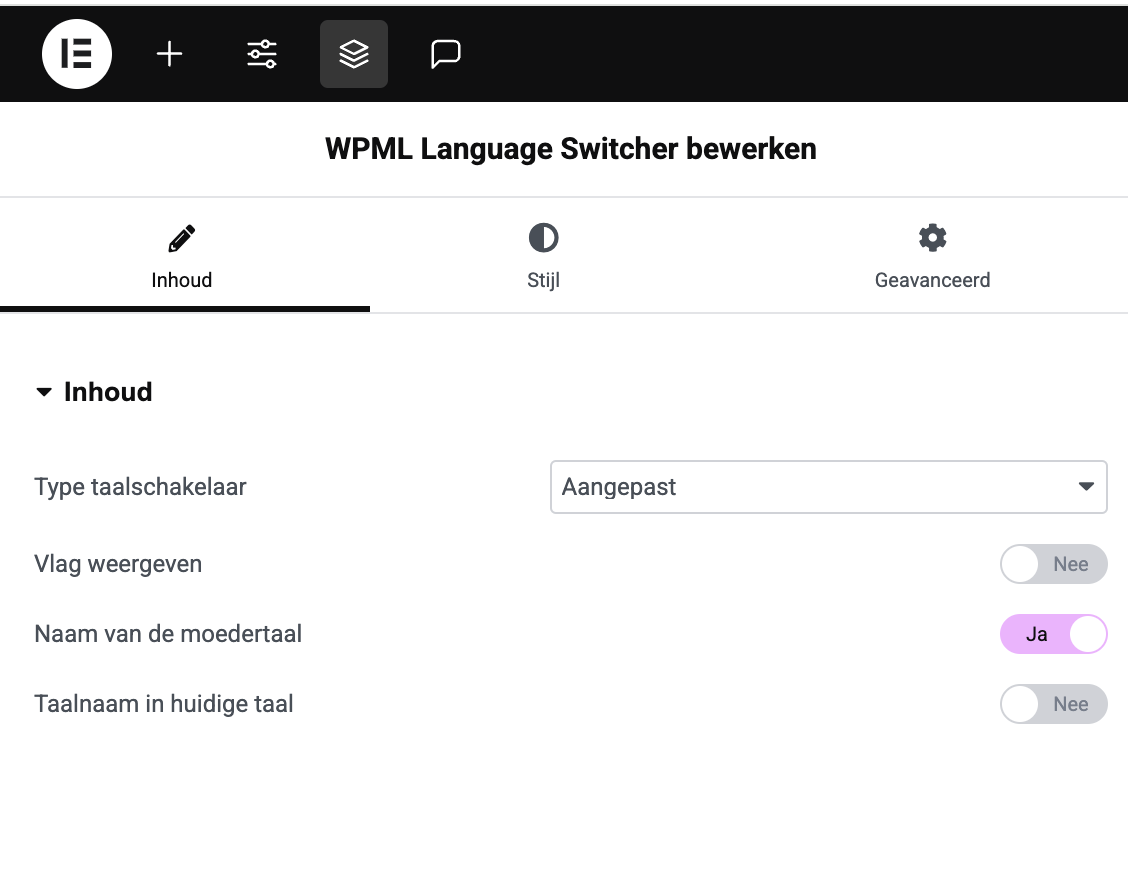Open the Type taalschakelaar dropdown
Screen dimensions: 1128x874
(x=829, y=487)
